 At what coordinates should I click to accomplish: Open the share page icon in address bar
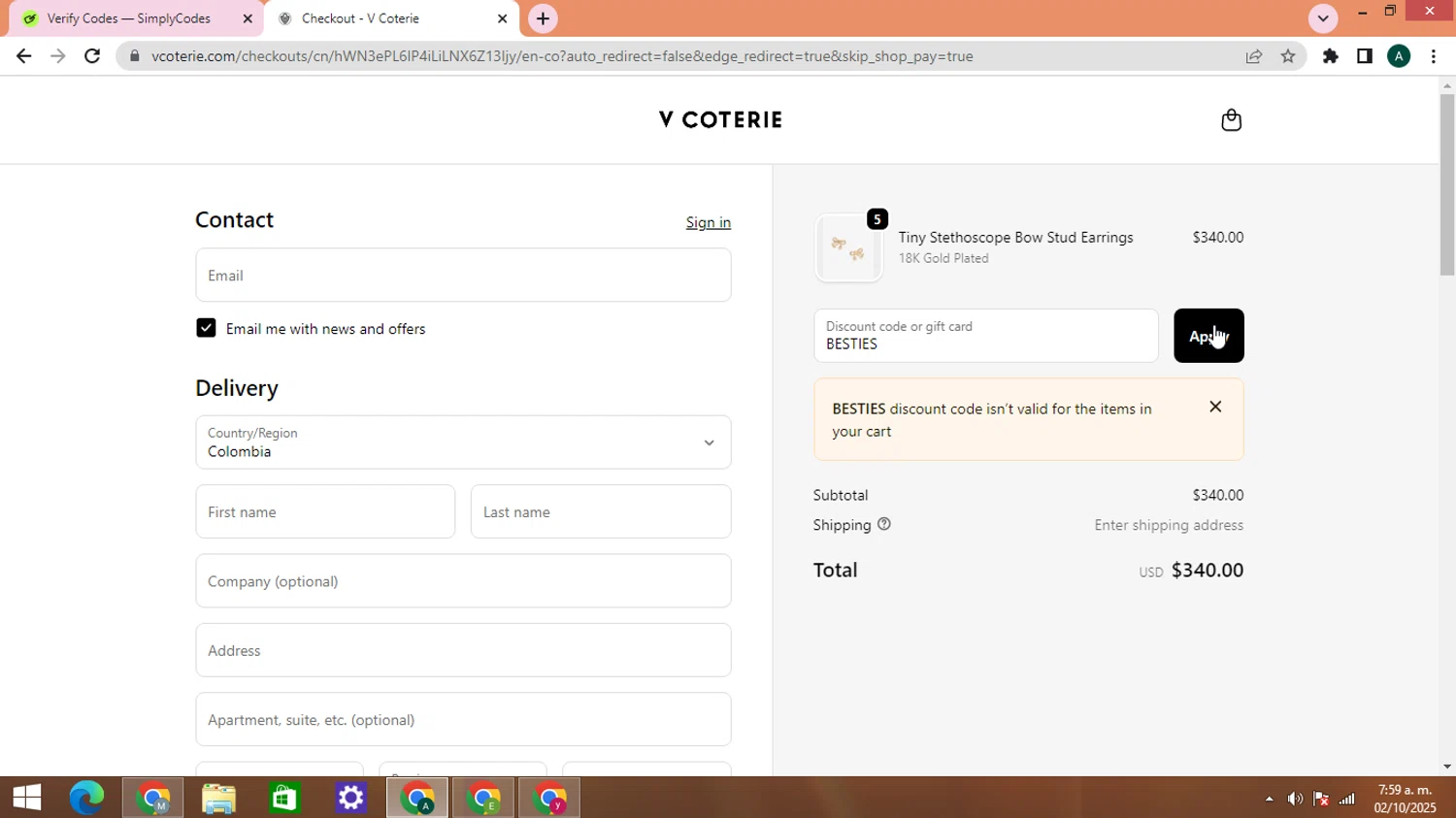[x=1254, y=56]
